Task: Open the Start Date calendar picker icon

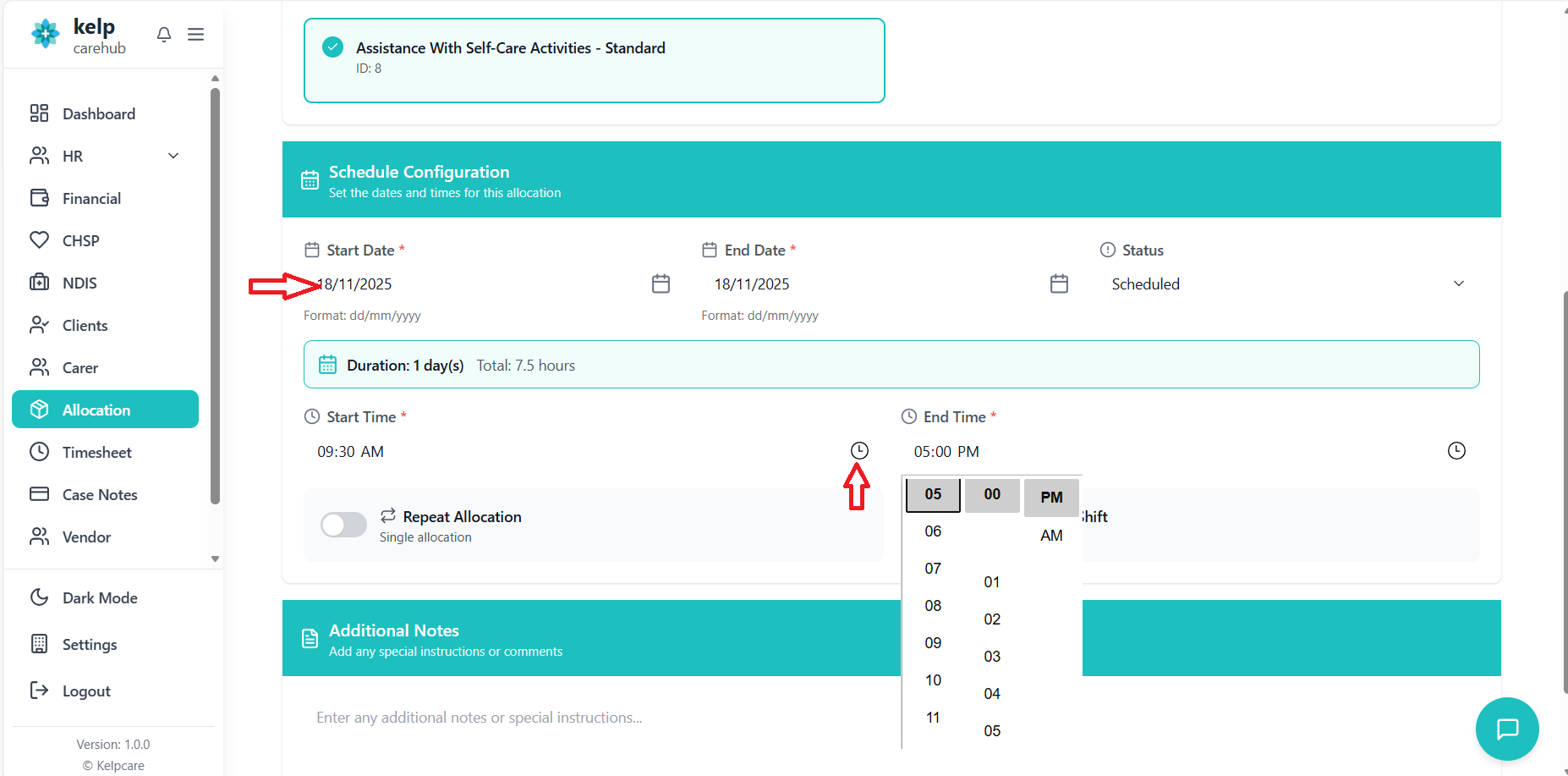Action: point(661,283)
